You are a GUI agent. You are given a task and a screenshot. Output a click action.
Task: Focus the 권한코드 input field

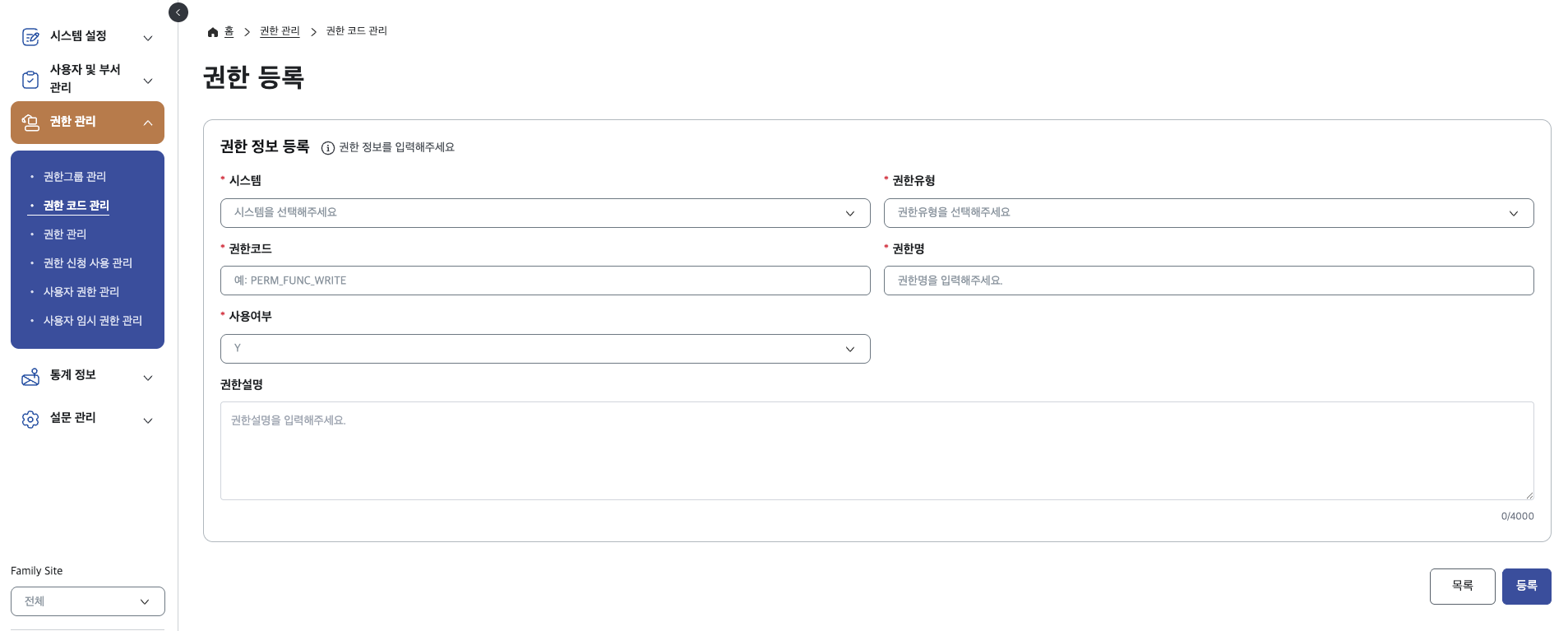click(544, 281)
